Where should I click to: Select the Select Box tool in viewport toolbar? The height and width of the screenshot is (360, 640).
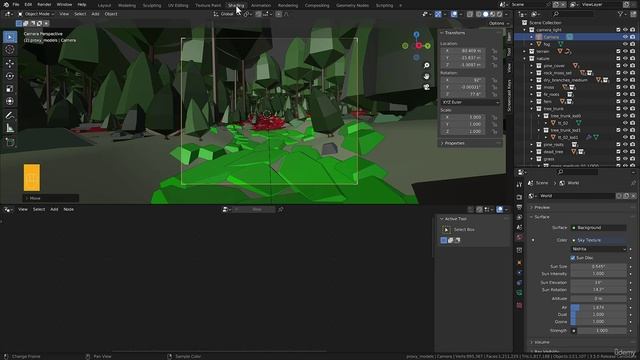coord(10,37)
